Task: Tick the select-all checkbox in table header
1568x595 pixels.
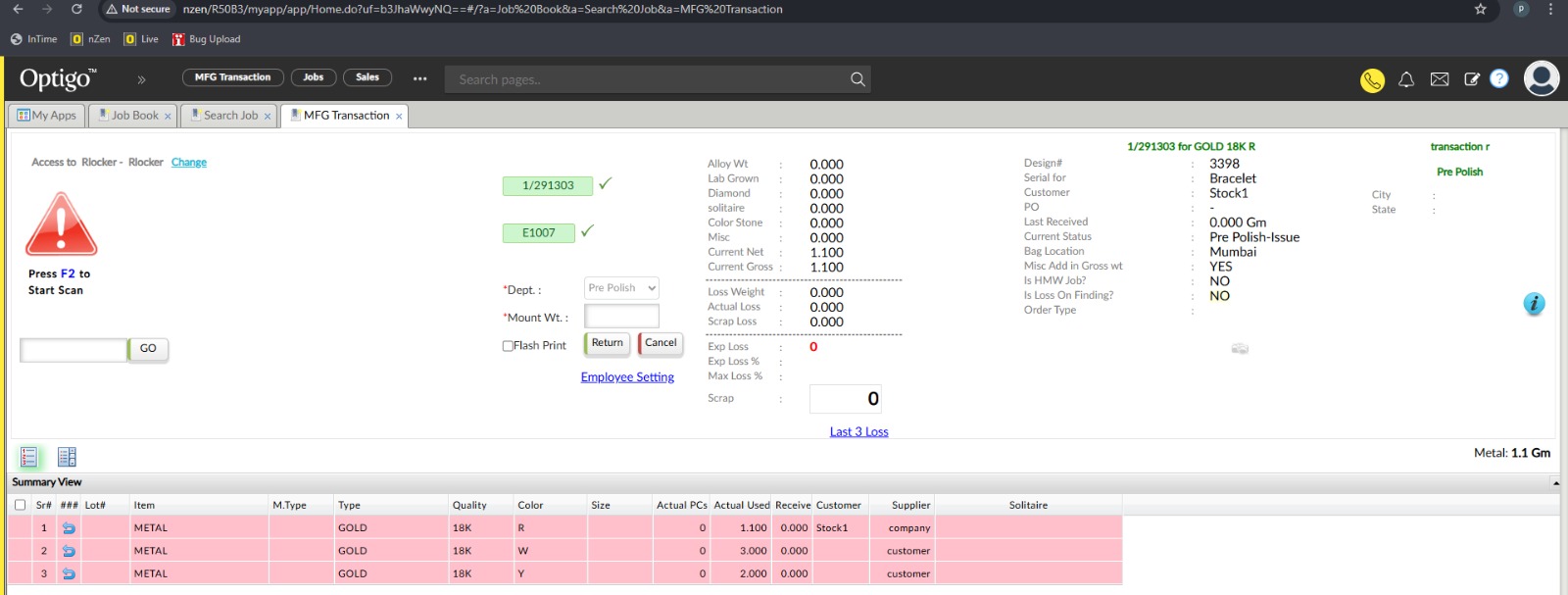Action: pyautogui.click(x=20, y=505)
